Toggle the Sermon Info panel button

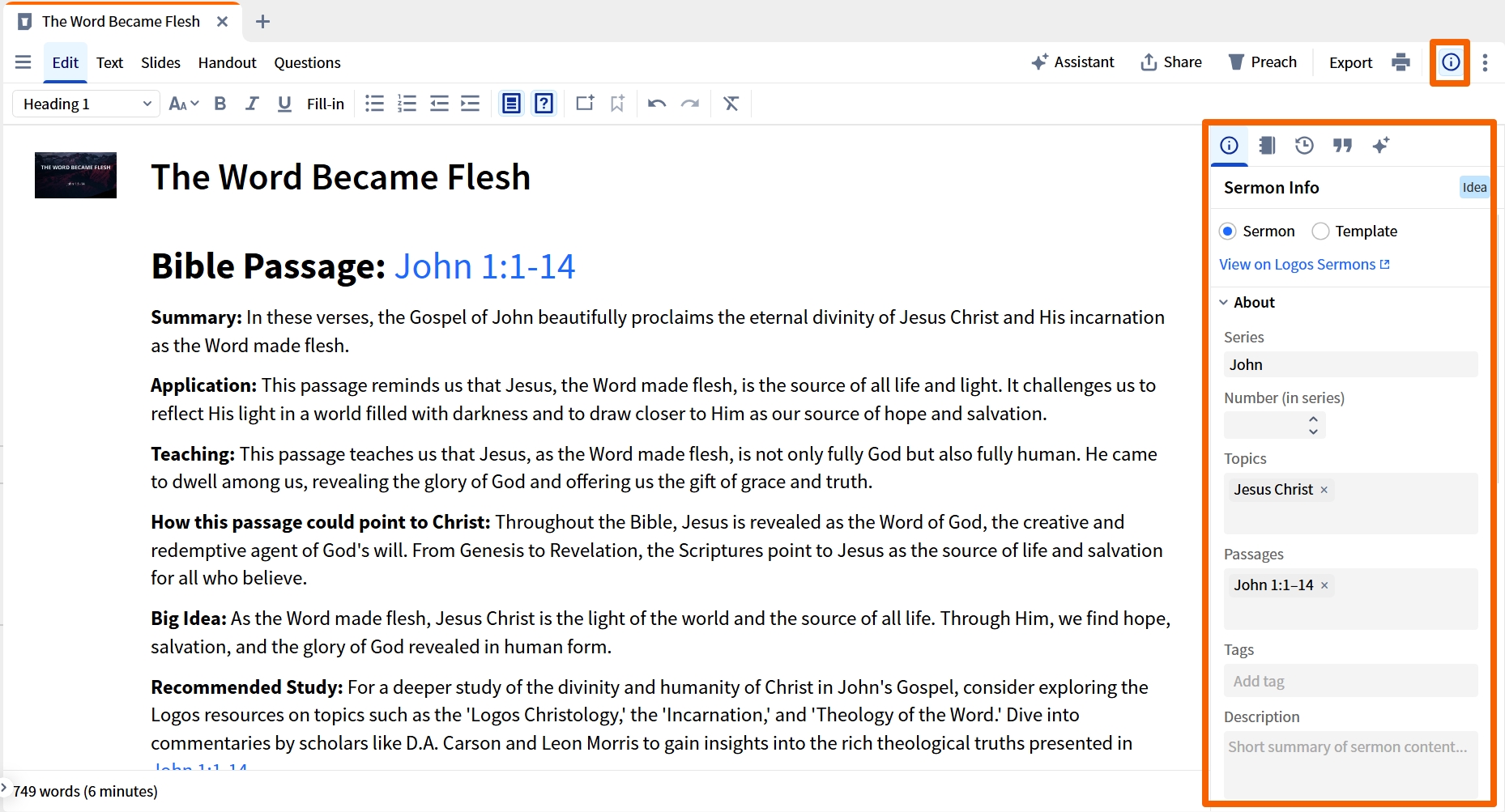click(1451, 62)
